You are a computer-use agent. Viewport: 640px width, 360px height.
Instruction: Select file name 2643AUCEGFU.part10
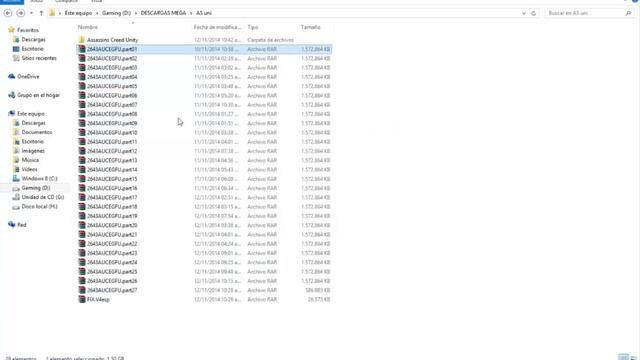112,133
